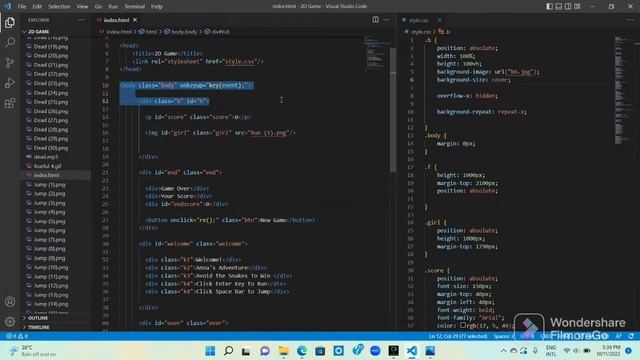Click div#b.b breadcrumb item

click(217, 31)
